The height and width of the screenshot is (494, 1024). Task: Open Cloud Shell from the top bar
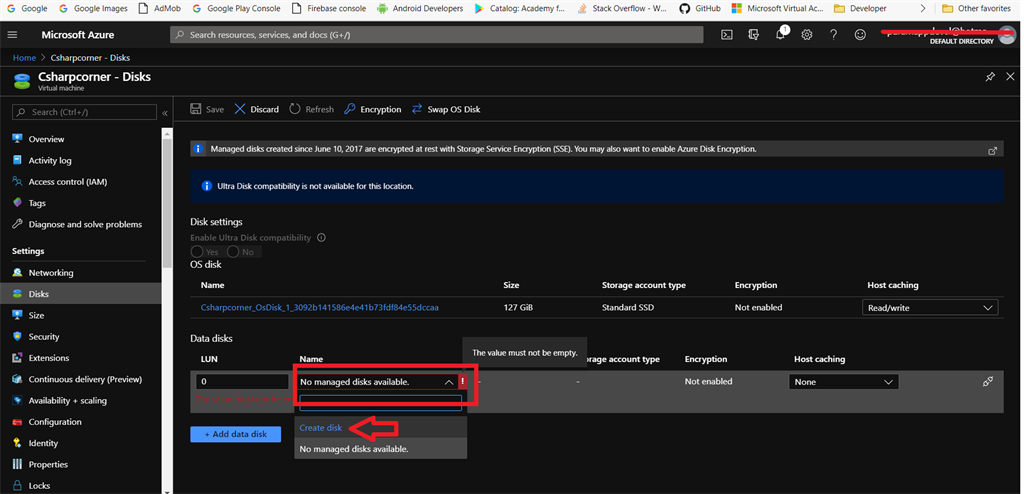[x=726, y=35]
